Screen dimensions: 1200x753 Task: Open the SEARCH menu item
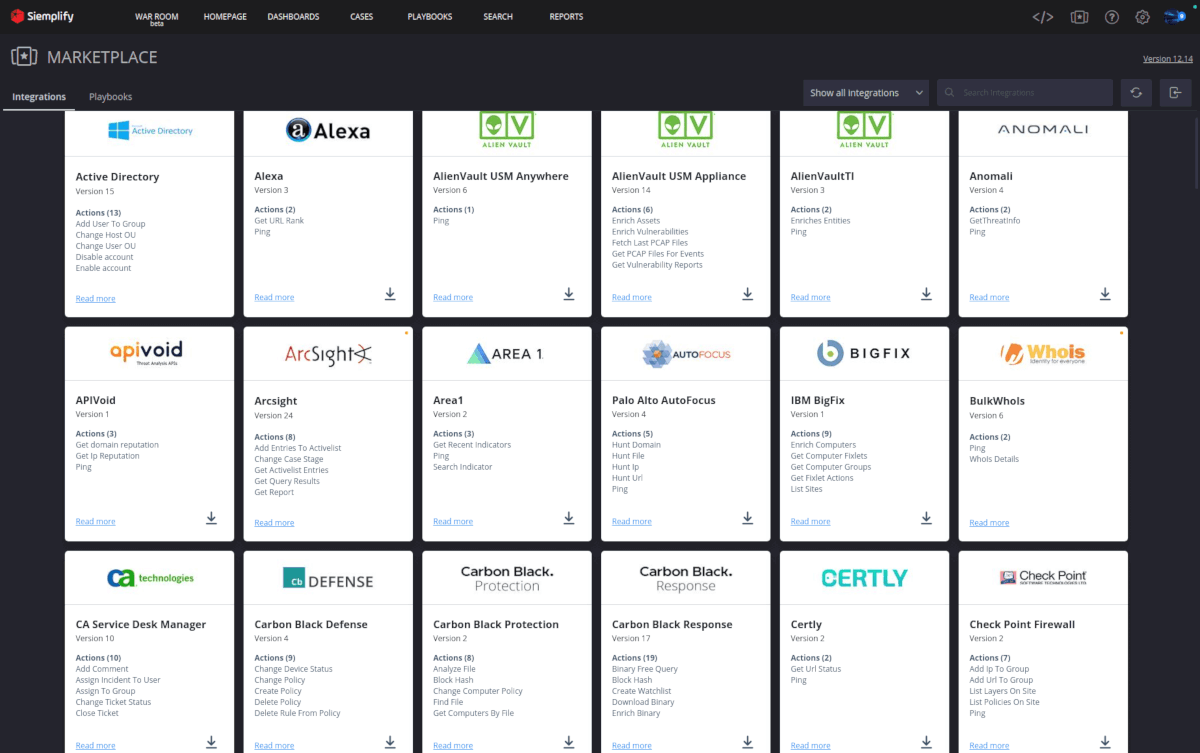[498, 17]
